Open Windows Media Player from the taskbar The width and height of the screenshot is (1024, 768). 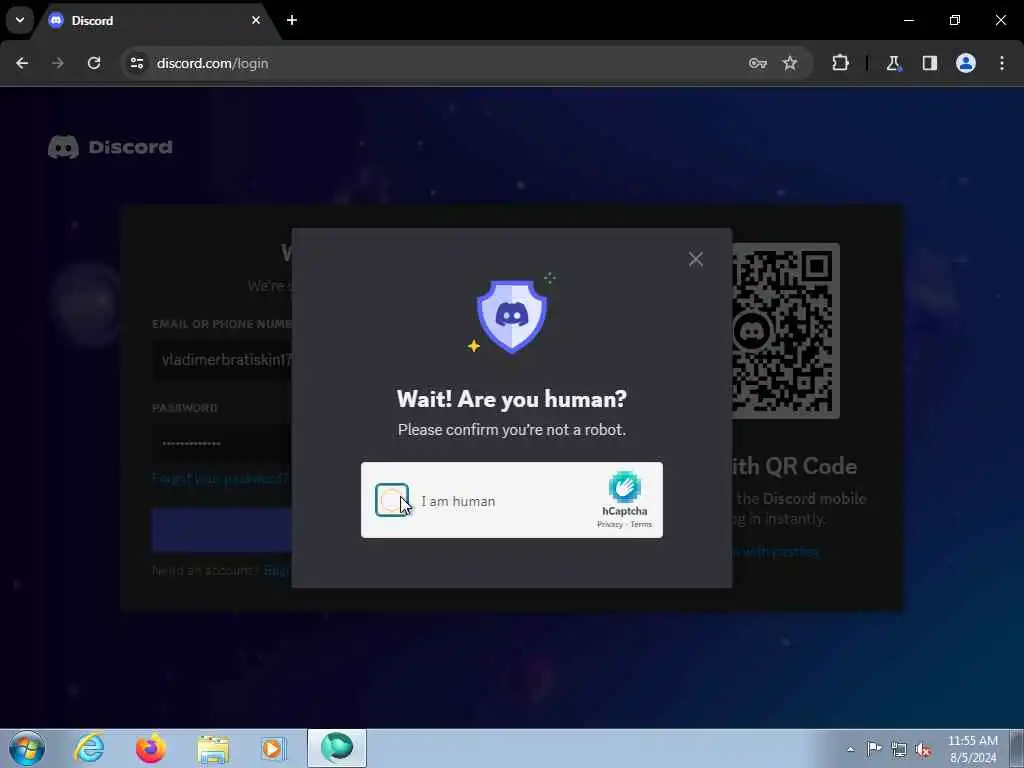point(273,748)
